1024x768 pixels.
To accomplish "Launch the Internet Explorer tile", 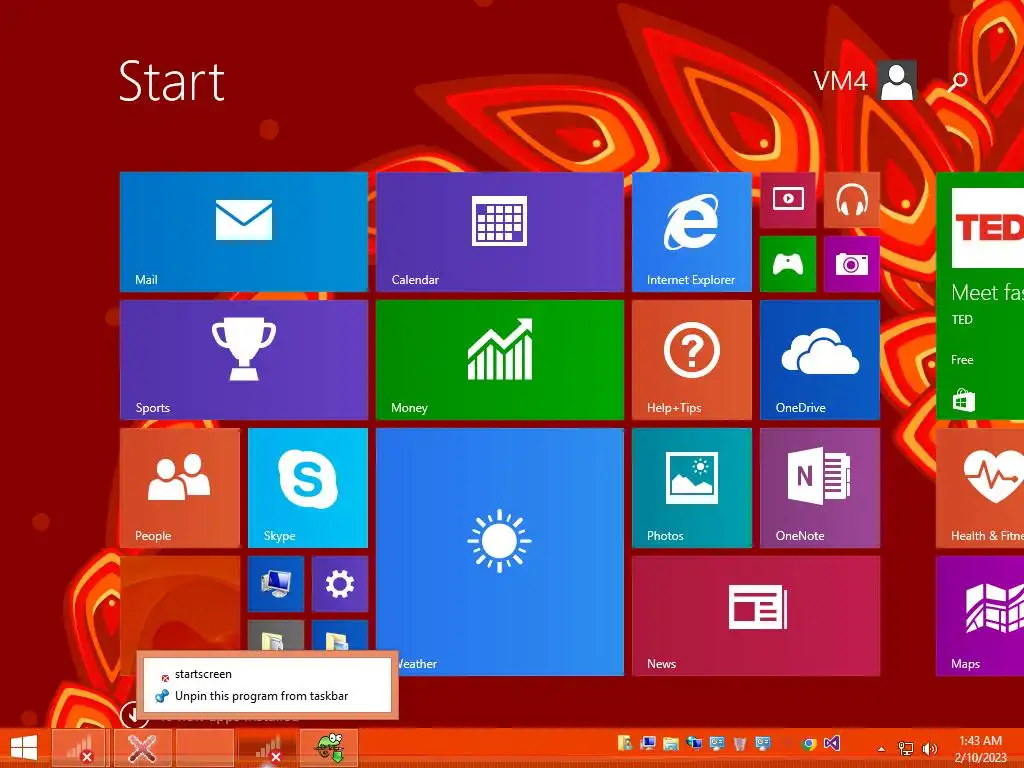I will [x=692, y=232].
